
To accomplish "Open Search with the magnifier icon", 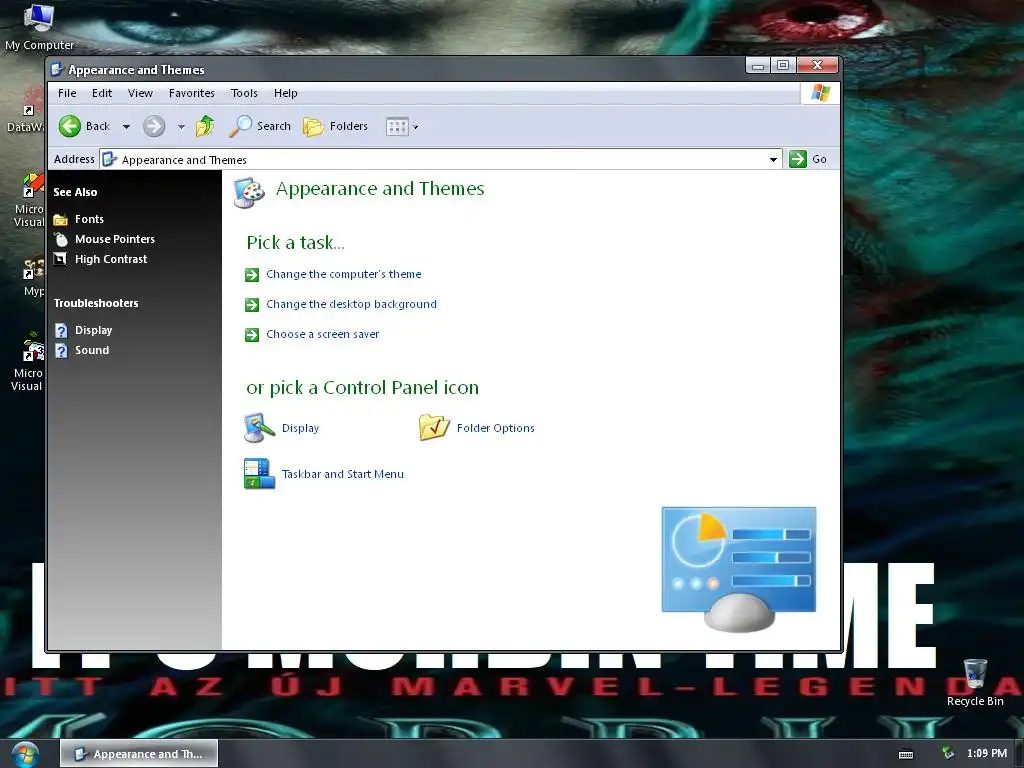I will coord(240,126).
